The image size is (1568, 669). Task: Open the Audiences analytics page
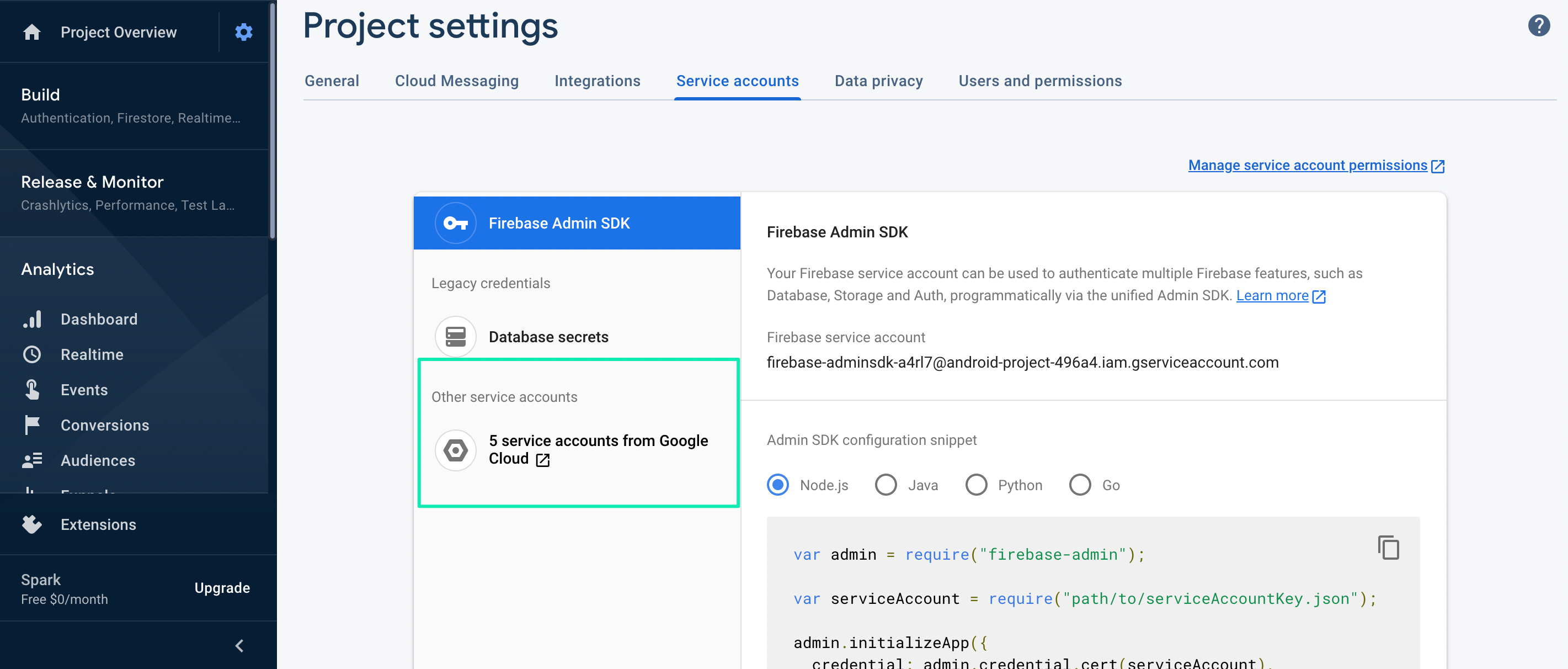click(98, 460)
